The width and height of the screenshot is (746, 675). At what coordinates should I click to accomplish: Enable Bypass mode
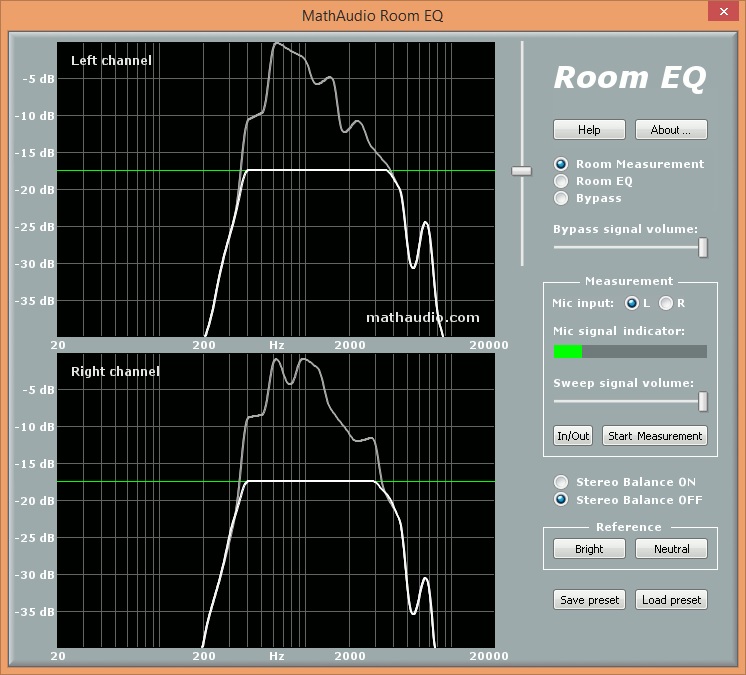coord(562,198)
